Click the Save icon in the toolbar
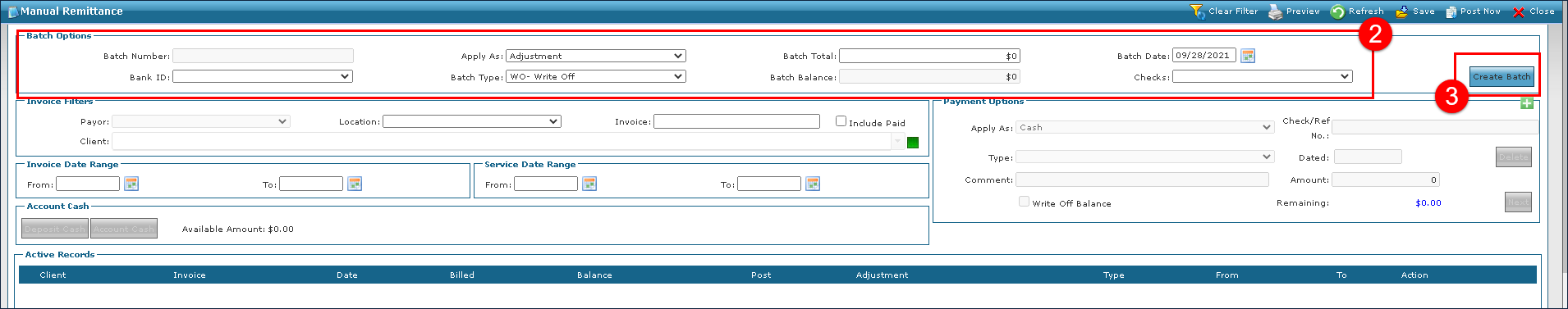1568x309 pixels. tap(1402, 11)
